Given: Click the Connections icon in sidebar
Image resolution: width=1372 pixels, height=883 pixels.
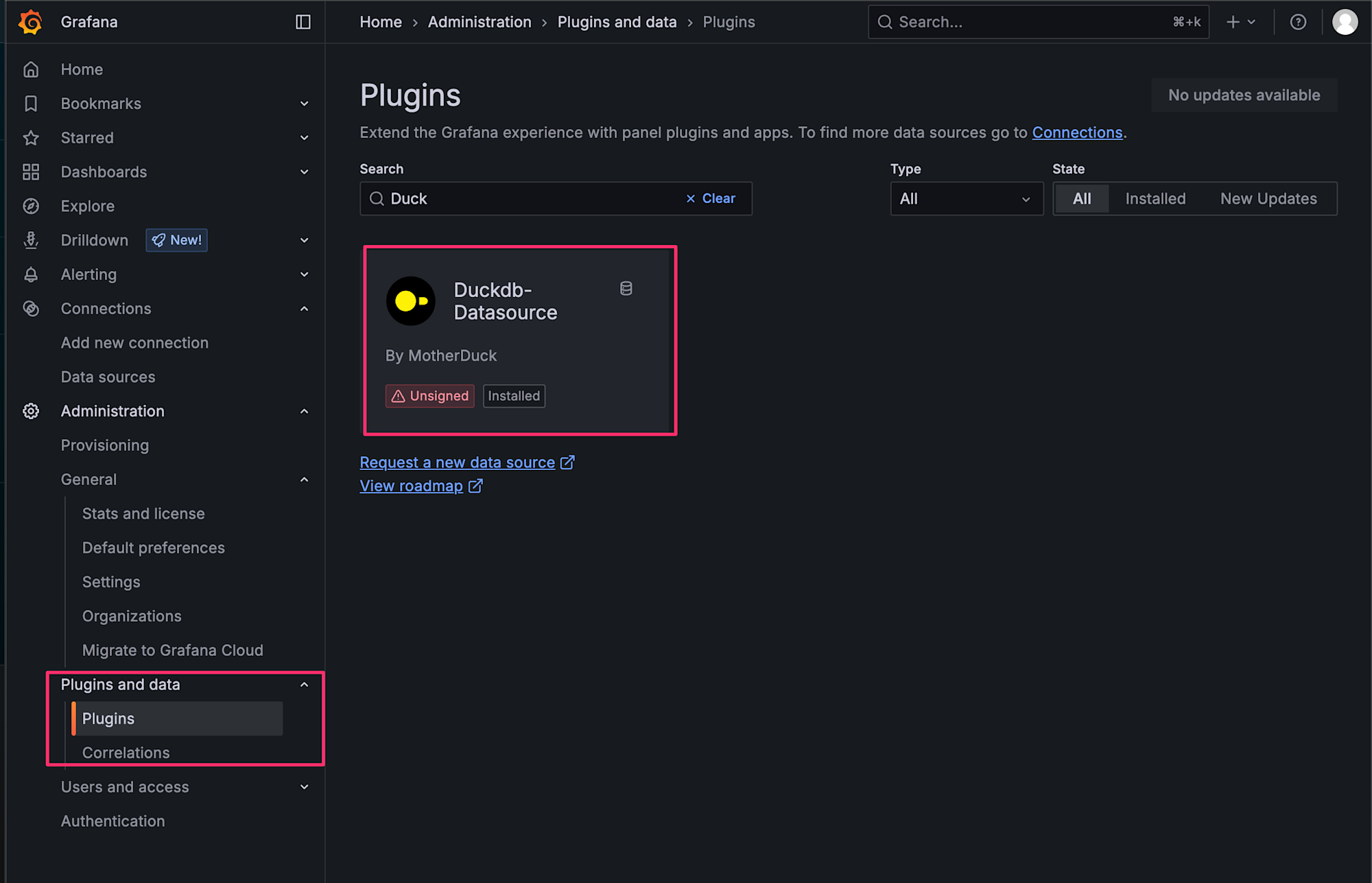Looking at the screenshot, I should pyautogui.click(x=31, y=309).
